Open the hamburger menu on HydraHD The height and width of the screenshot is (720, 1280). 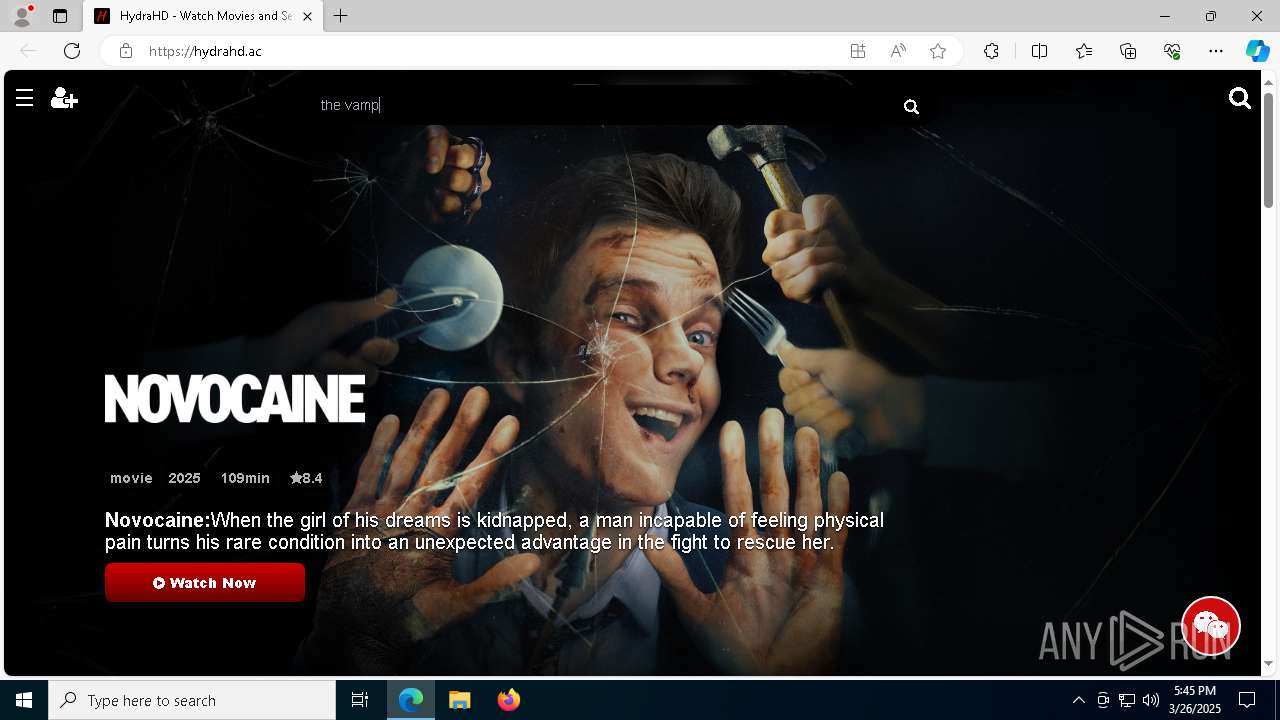25,97
